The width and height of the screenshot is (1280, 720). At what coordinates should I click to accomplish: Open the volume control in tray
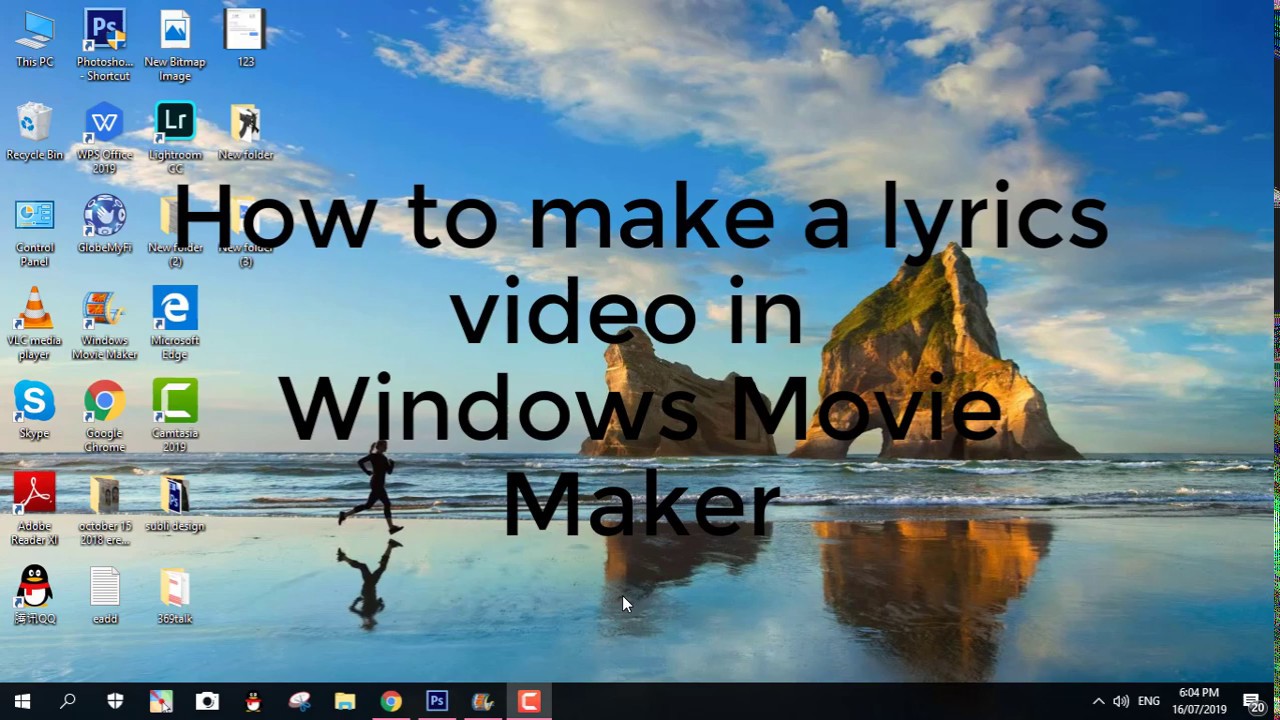1121,701
